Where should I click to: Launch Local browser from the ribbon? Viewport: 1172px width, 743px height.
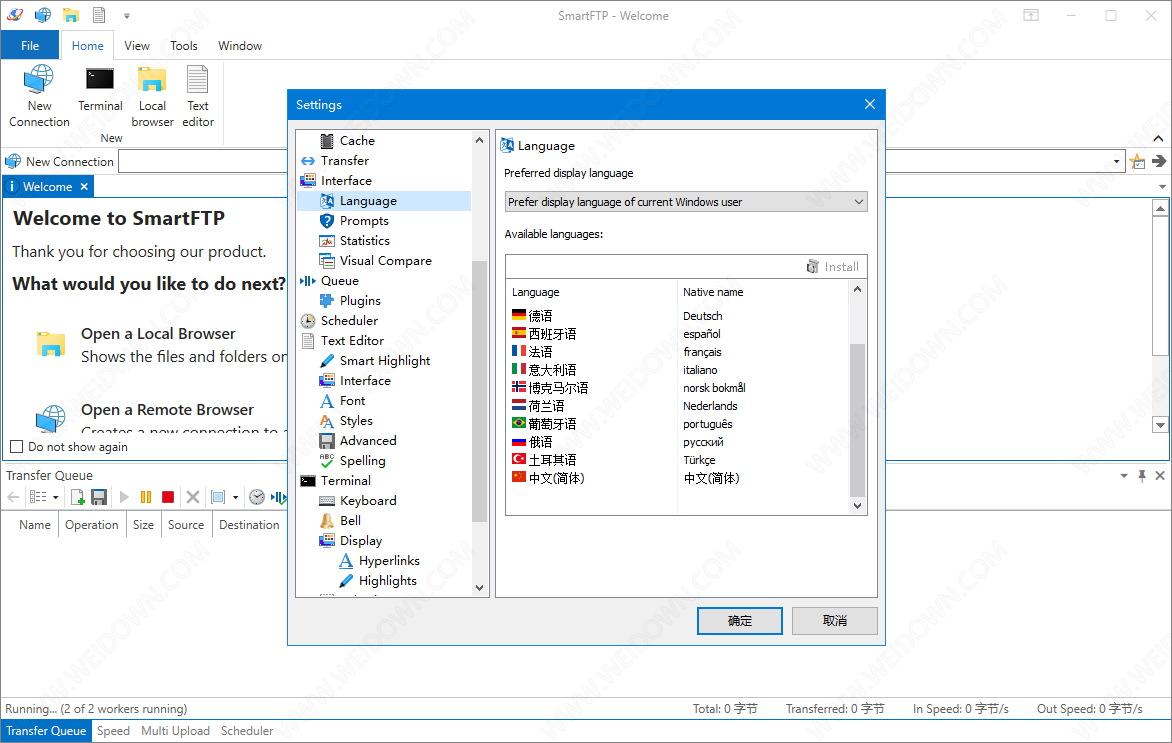(x=152, y=96)
